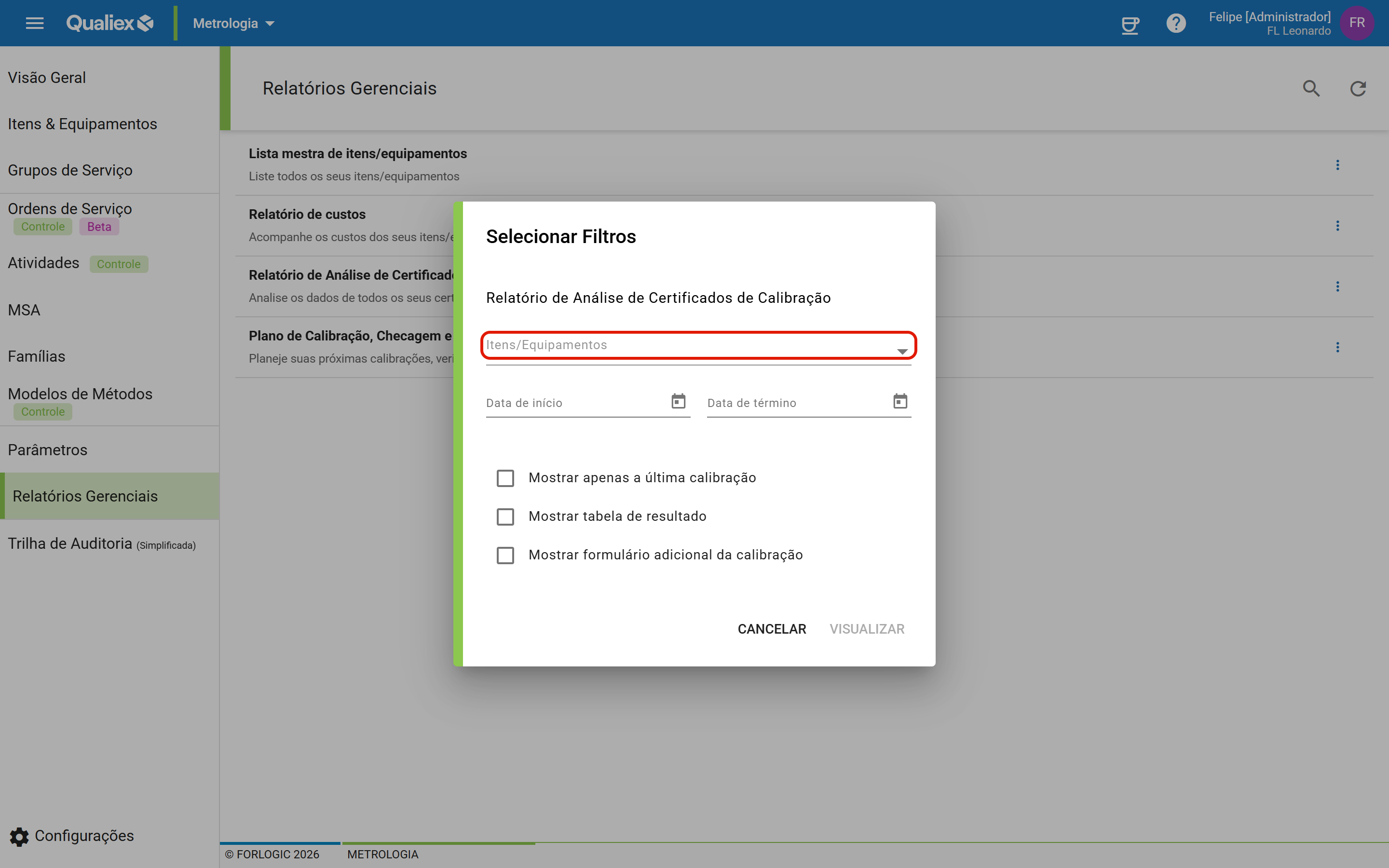Click Controle badge under Modelos de Métodos
This screenshot has height=868, width=1389.
pyautogui.click(x=42, y=412)
